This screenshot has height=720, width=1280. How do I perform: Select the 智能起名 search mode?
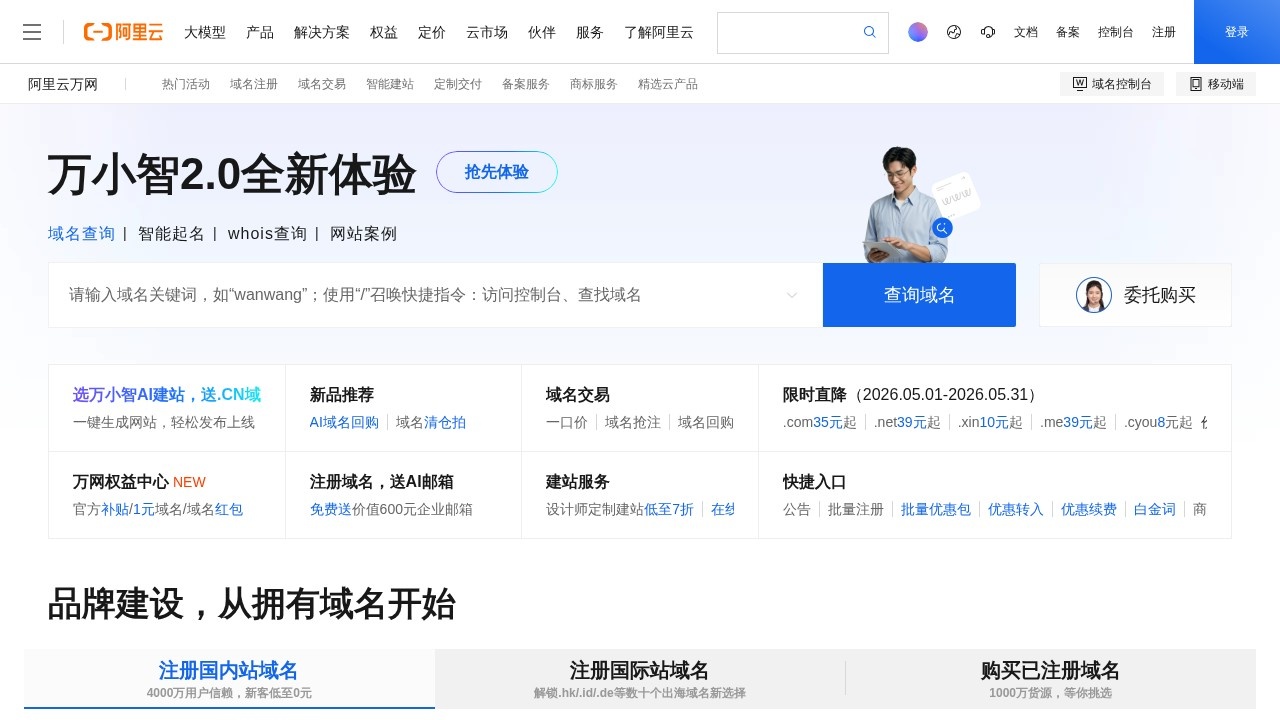(x=171, y=233)
